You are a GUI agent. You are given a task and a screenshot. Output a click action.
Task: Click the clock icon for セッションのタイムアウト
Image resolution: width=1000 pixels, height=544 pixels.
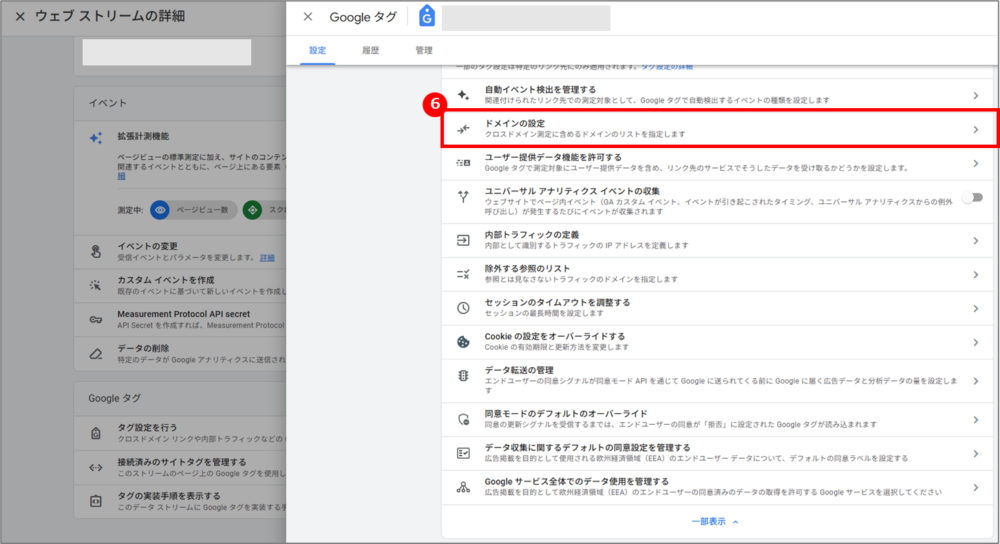(x=463, y=308)
